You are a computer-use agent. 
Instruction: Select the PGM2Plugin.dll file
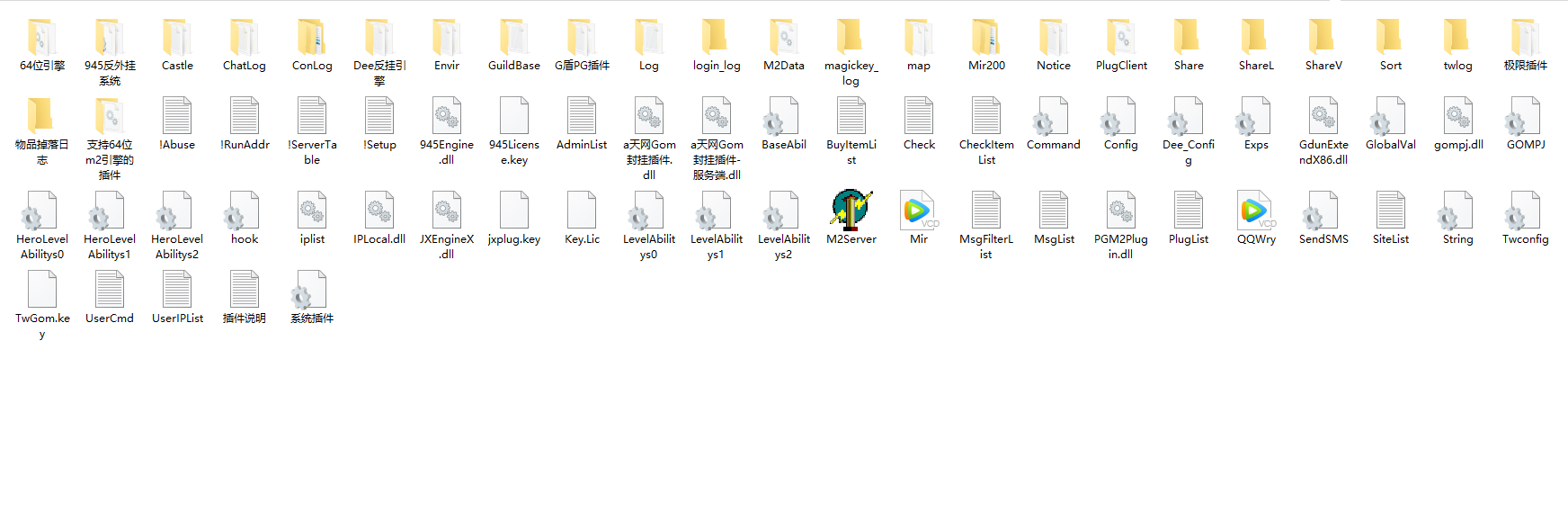pos(1121,210)
